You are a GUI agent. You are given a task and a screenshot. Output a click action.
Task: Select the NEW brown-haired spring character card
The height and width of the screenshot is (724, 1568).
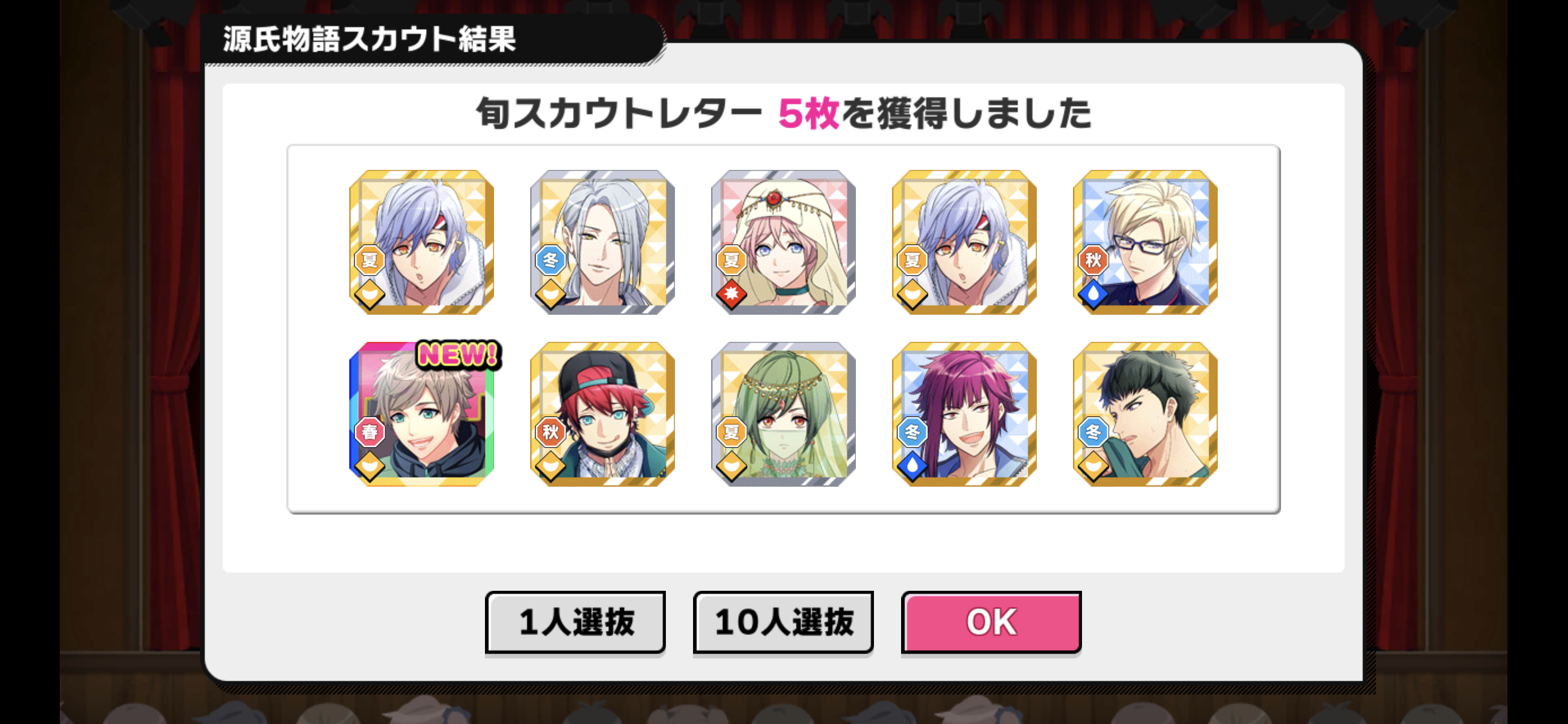[421, 414]
